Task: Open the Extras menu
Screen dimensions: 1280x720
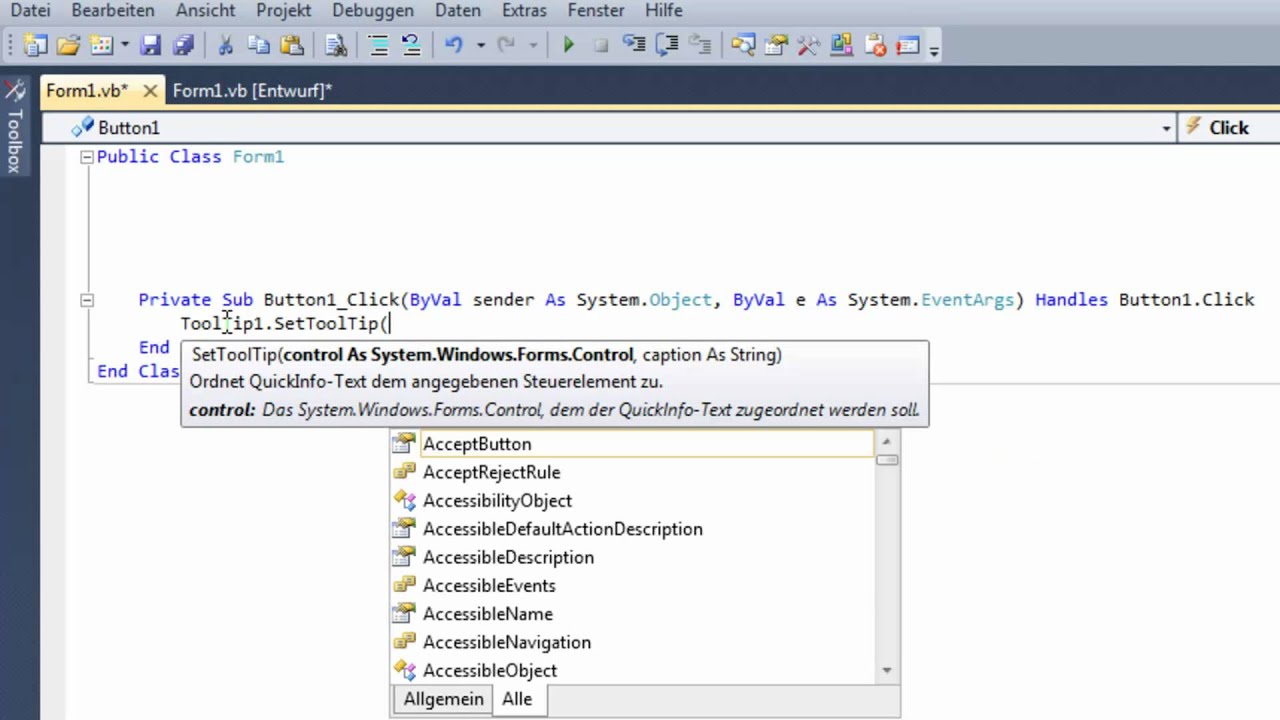Action: pyautogui.click(x=524, y=10)
